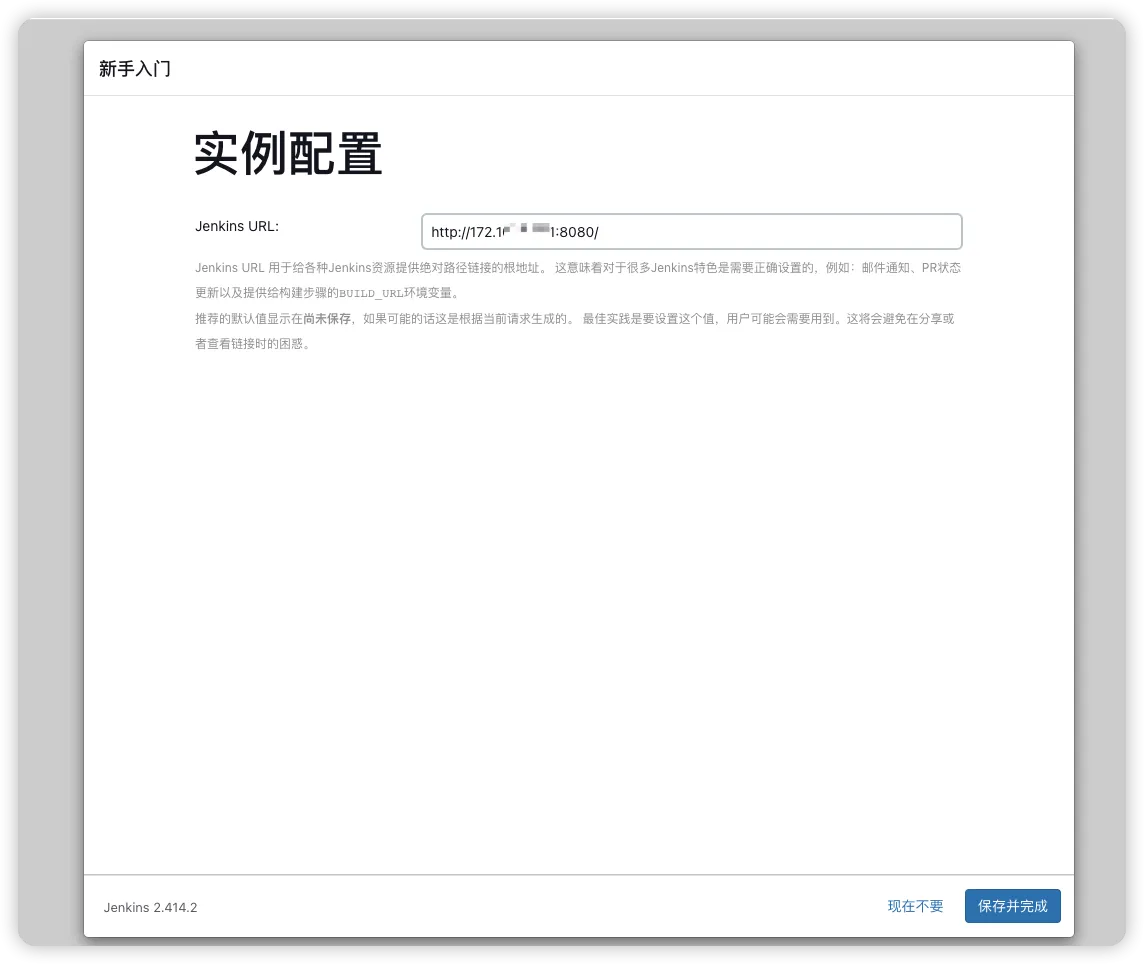Click the 新手入门 dialog title
This screenshot has width=1144, height=964.
click(x=135, y=69)
